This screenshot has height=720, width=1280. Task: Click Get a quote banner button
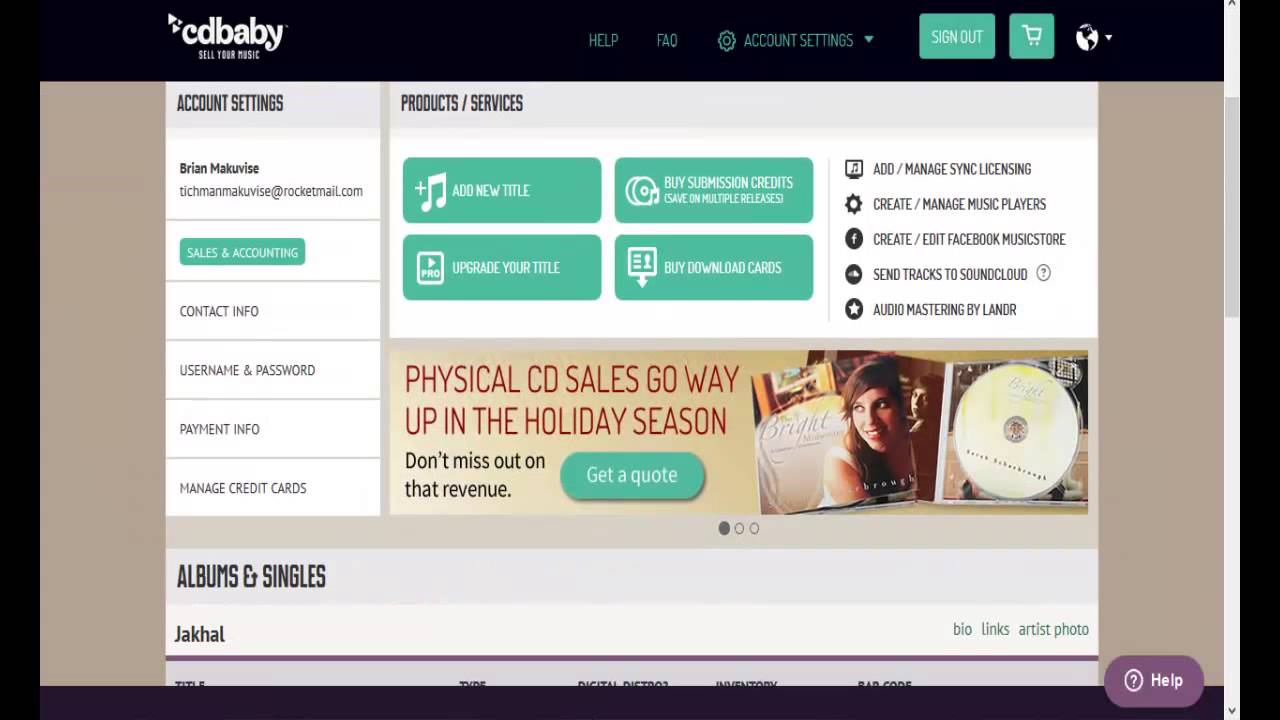click(632, 475)
